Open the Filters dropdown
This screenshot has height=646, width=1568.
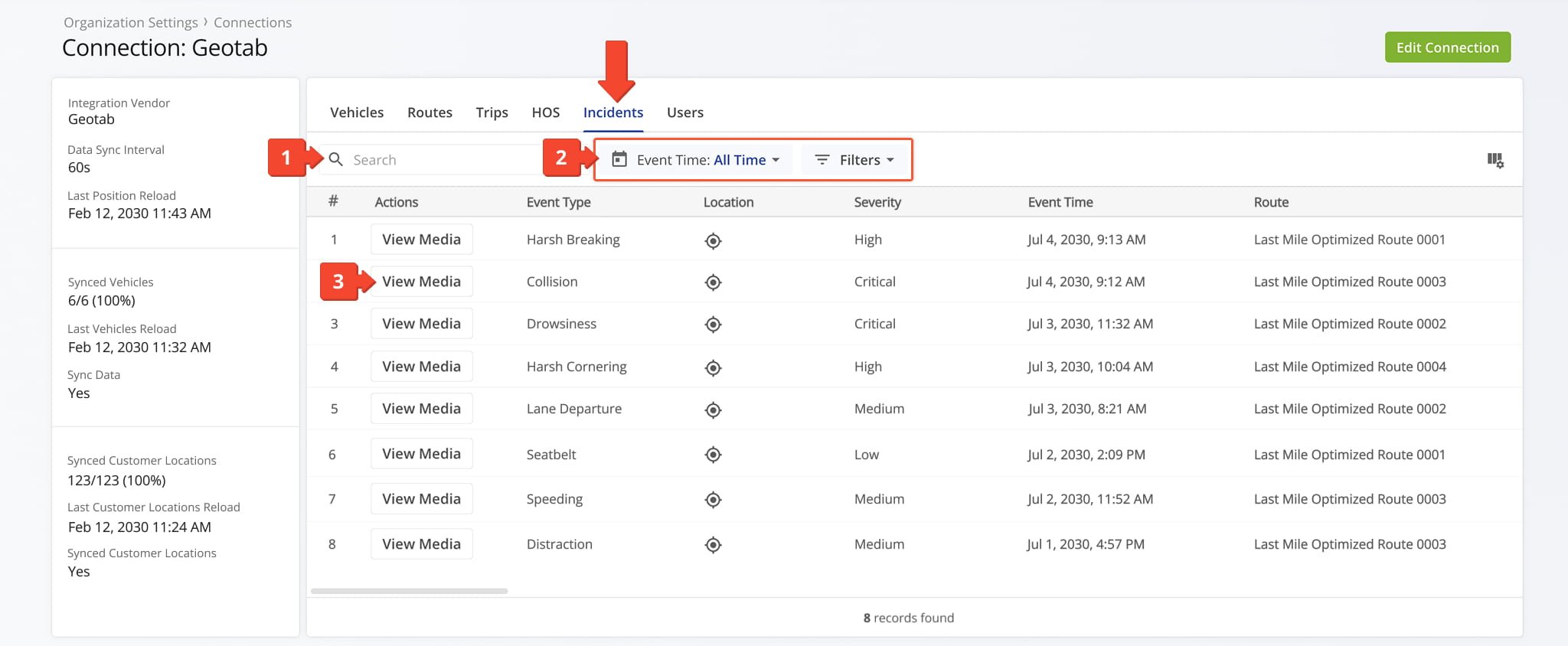854,160
